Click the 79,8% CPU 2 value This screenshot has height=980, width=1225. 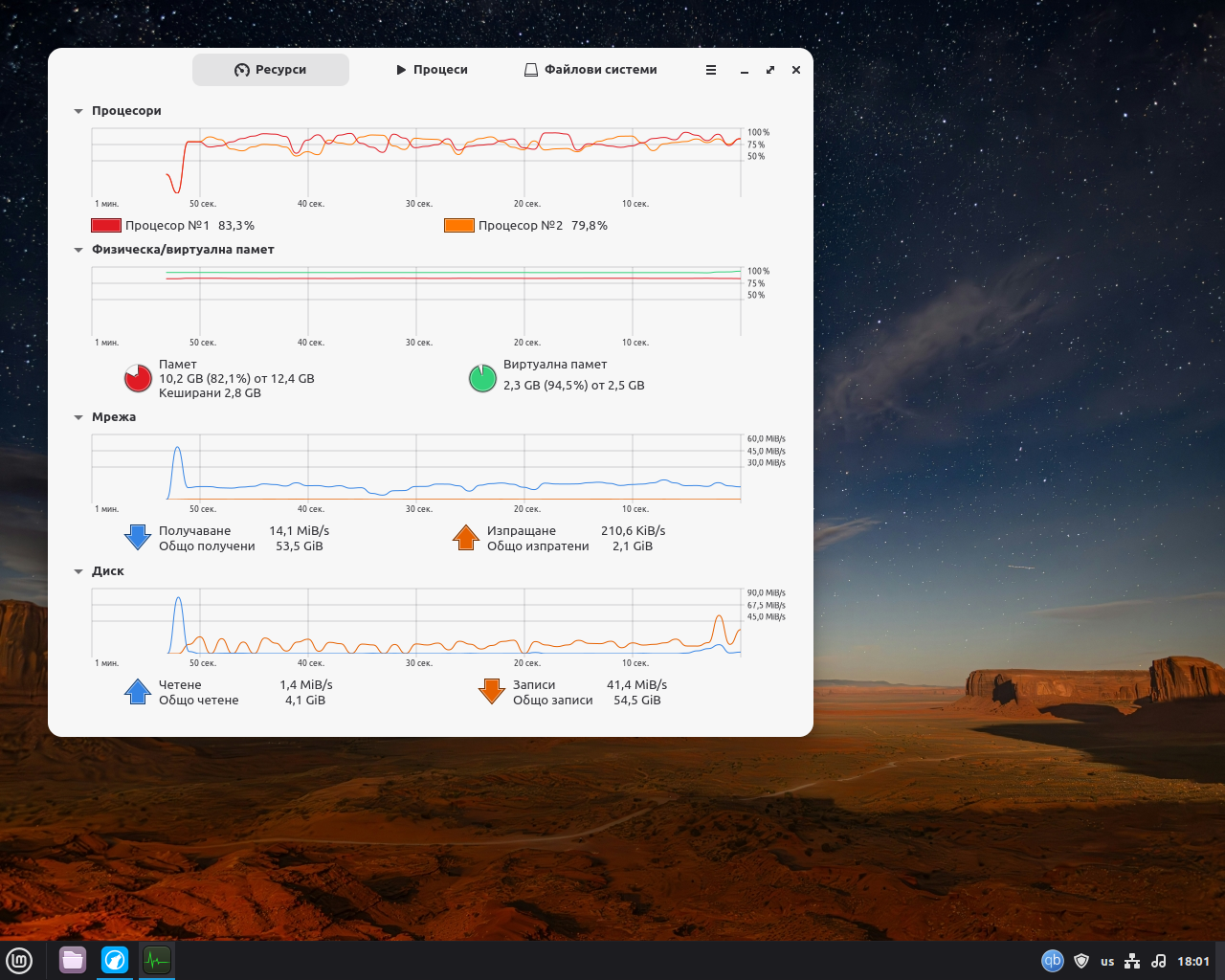click(590, 226)
